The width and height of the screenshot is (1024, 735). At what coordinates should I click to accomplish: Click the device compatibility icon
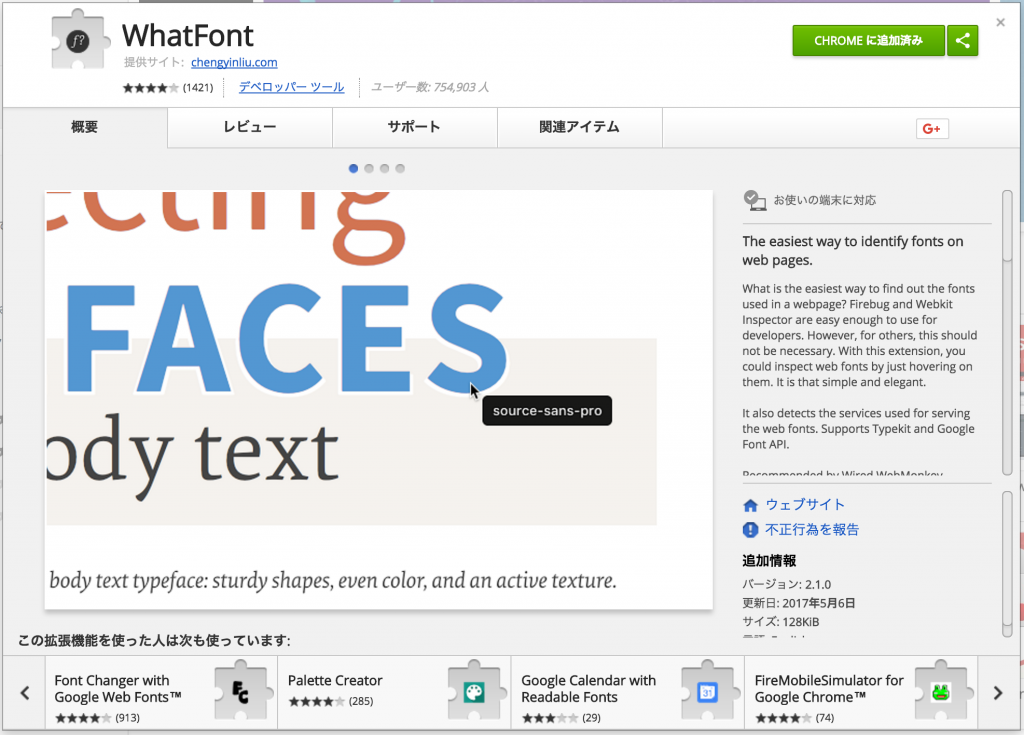(754, 200)
